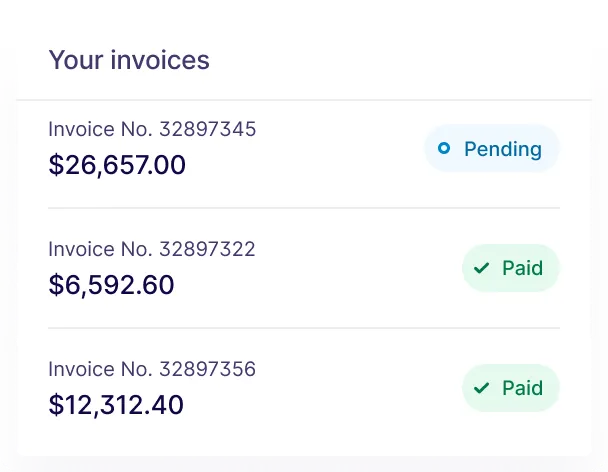The image size is (608, 472).
Task: Select the $26,657.00 amount
Action: click(x=117, y=165)
